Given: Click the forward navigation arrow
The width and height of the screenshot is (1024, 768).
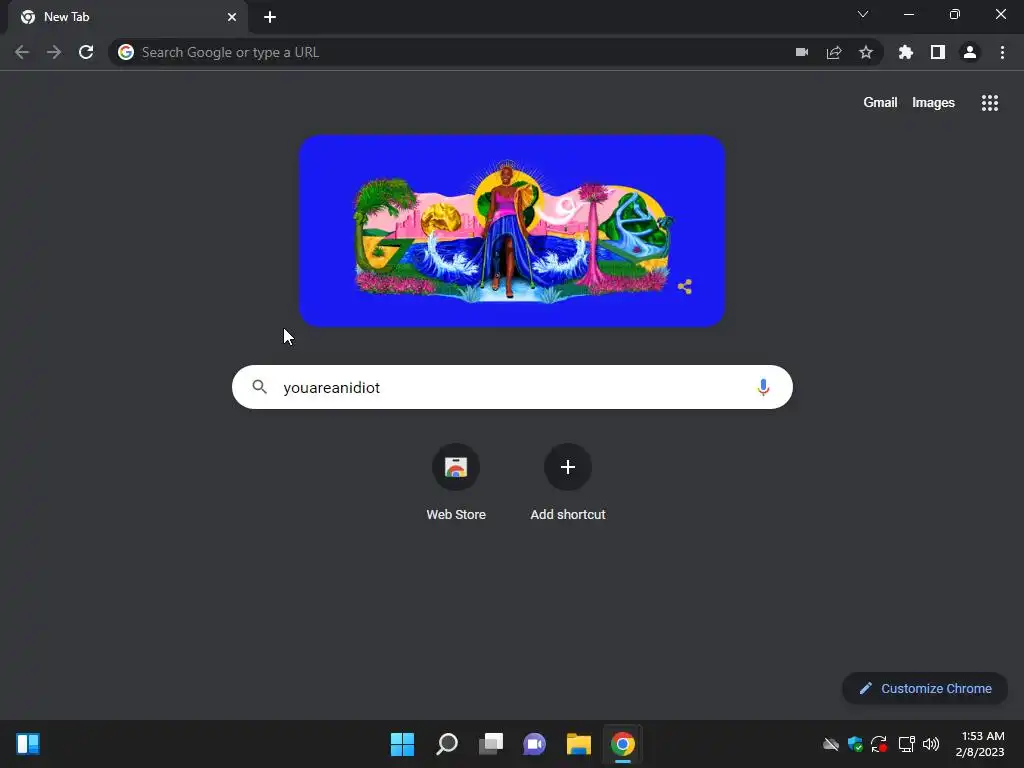Looking at the screenshot, I should 54,52.
